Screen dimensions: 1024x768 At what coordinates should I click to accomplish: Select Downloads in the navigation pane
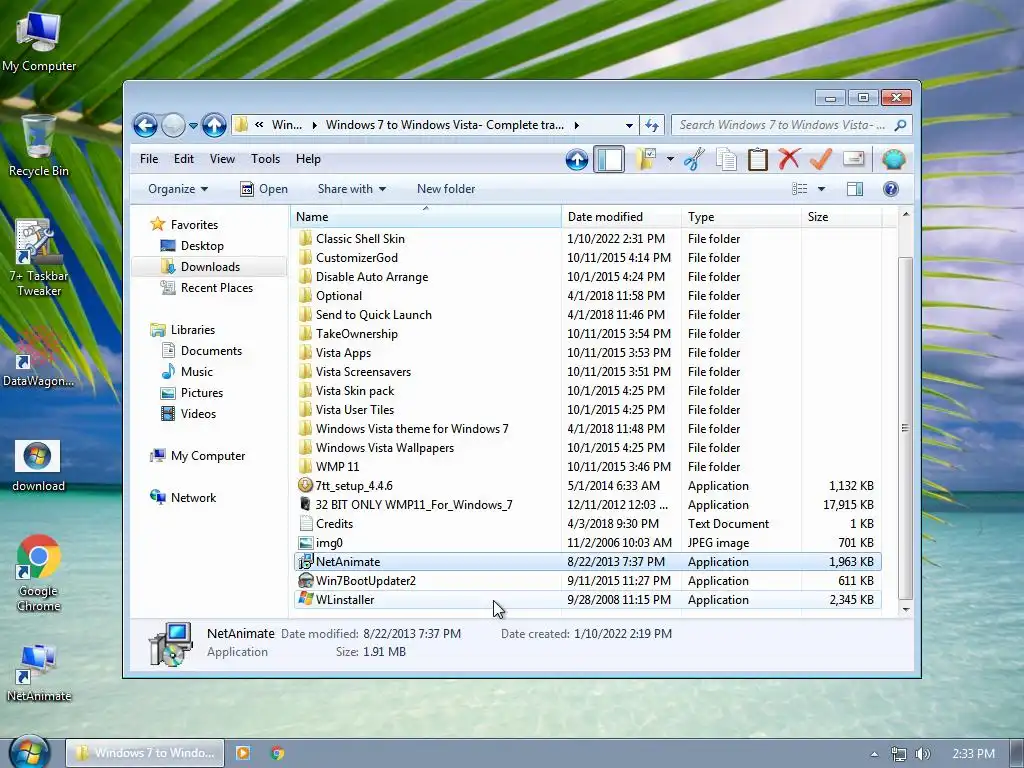(210, 266)
